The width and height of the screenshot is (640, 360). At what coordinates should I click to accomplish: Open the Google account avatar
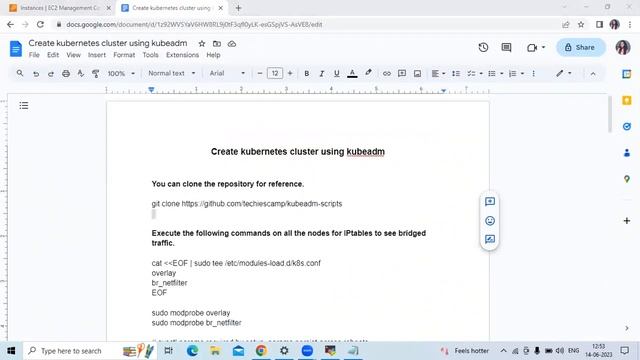tap(623, 47)
